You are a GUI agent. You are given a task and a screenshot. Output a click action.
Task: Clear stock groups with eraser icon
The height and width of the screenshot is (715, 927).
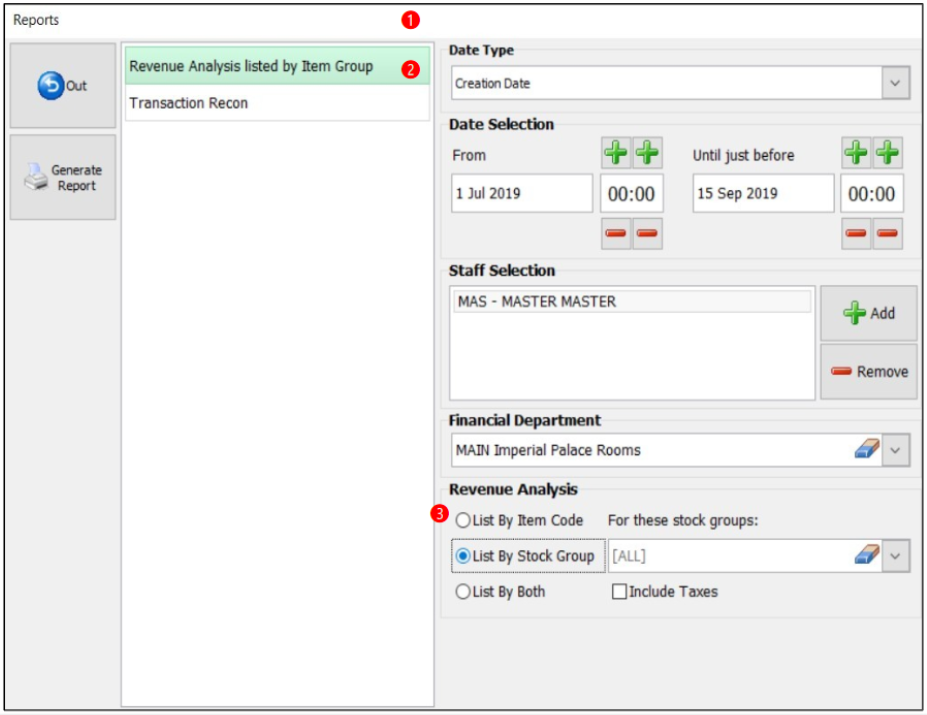click(x=867, y=555)
